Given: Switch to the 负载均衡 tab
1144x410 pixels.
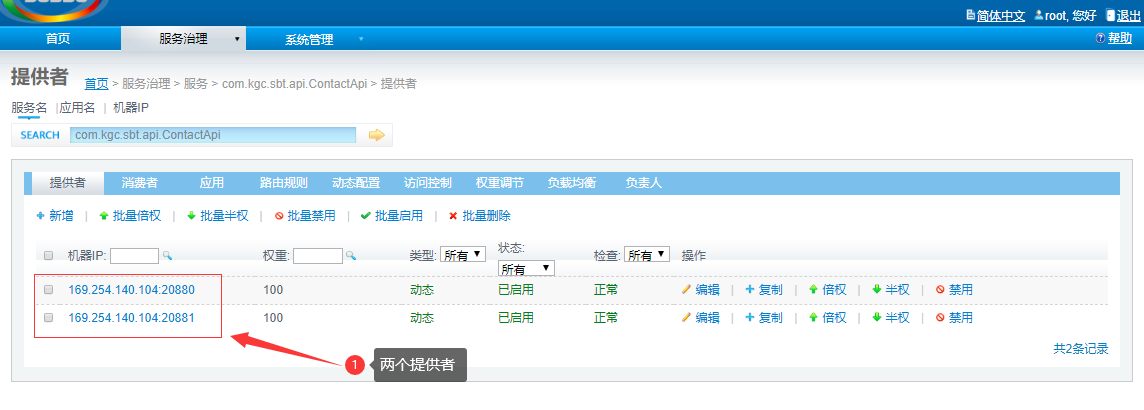Looking at the screenshot, I should 572,182.
